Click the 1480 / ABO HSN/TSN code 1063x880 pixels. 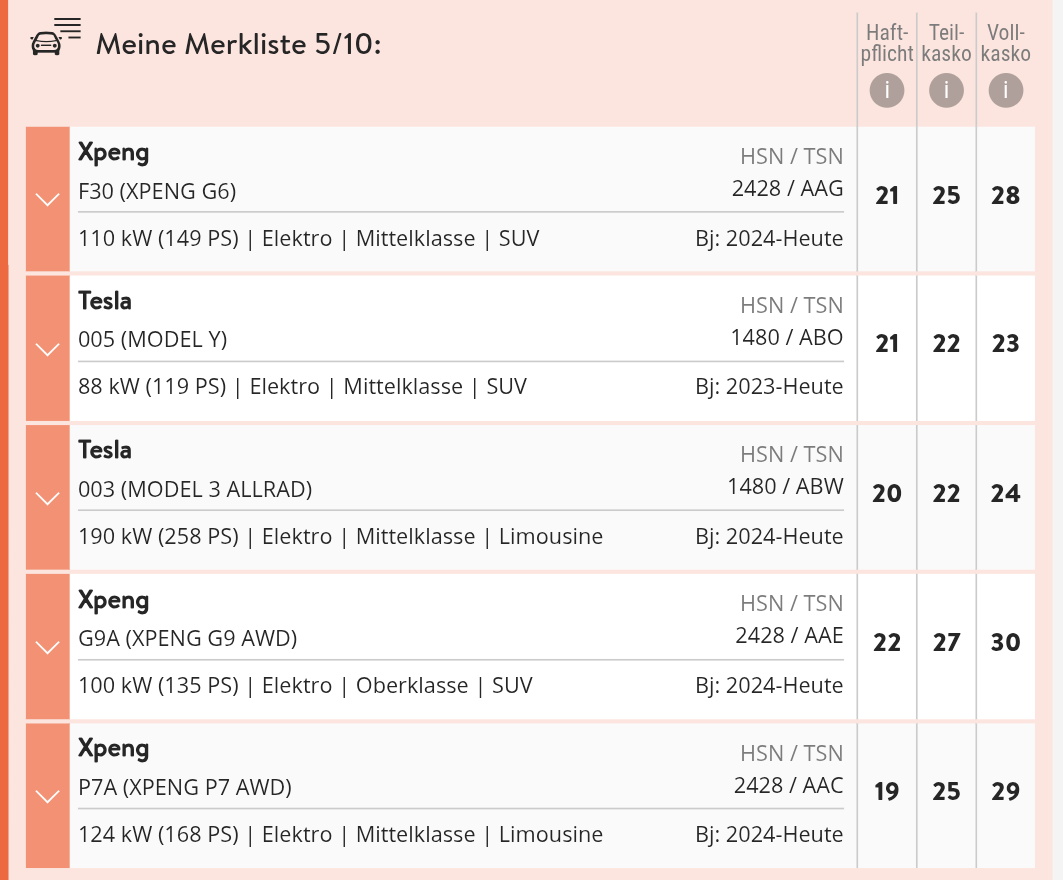pos(787,338)
